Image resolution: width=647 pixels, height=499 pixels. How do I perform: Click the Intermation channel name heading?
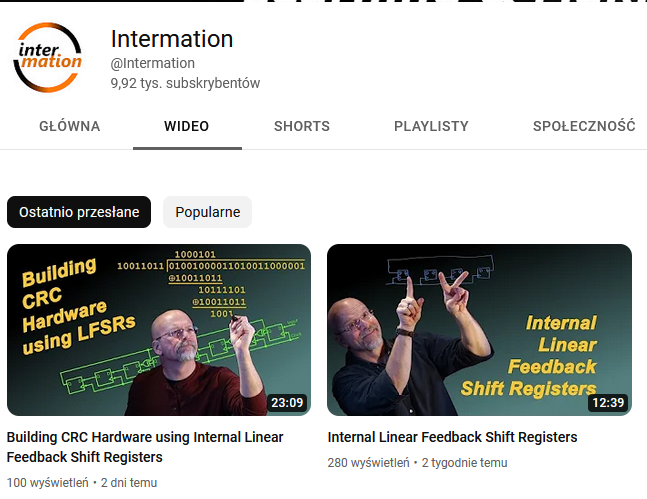coord(172,39)
